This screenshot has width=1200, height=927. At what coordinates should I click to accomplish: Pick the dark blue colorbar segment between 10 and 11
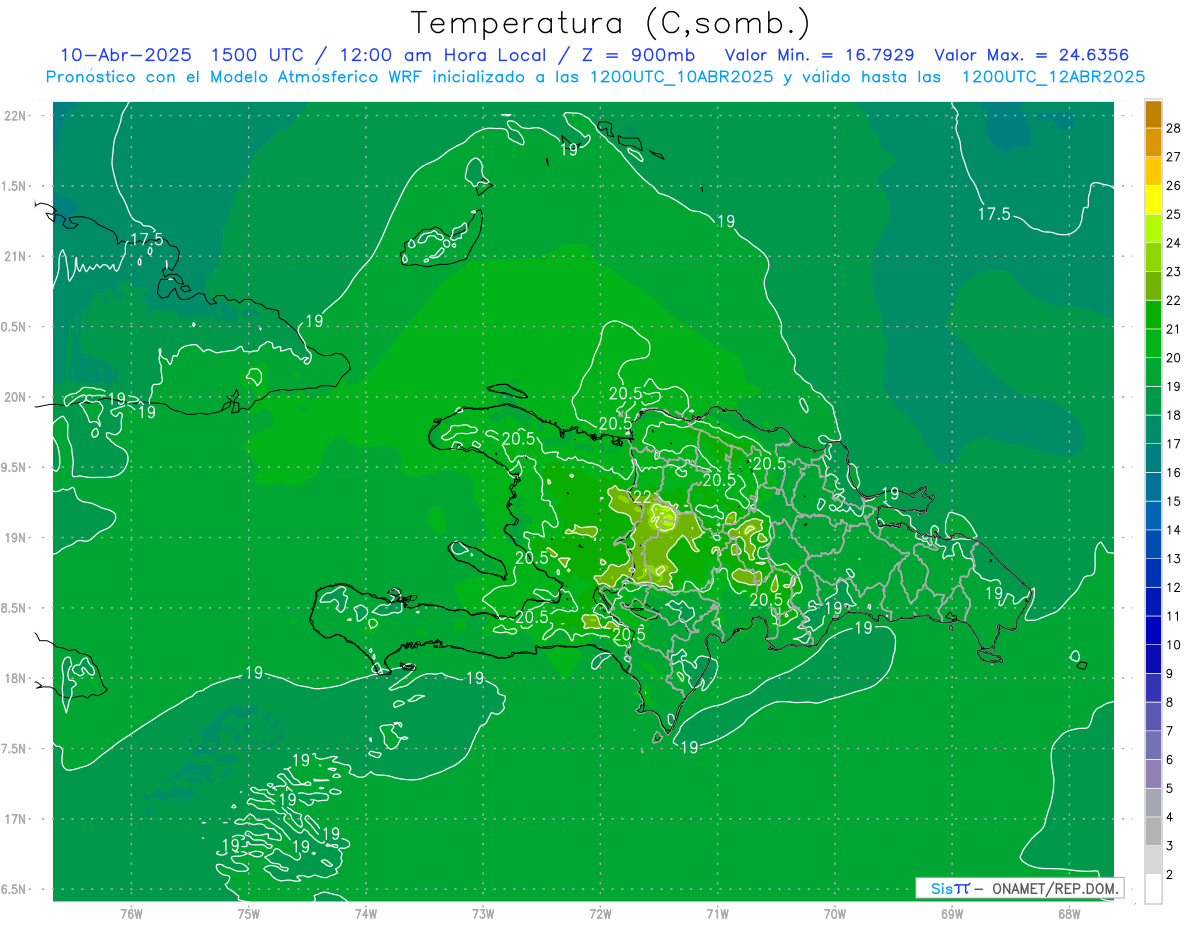1153,630
